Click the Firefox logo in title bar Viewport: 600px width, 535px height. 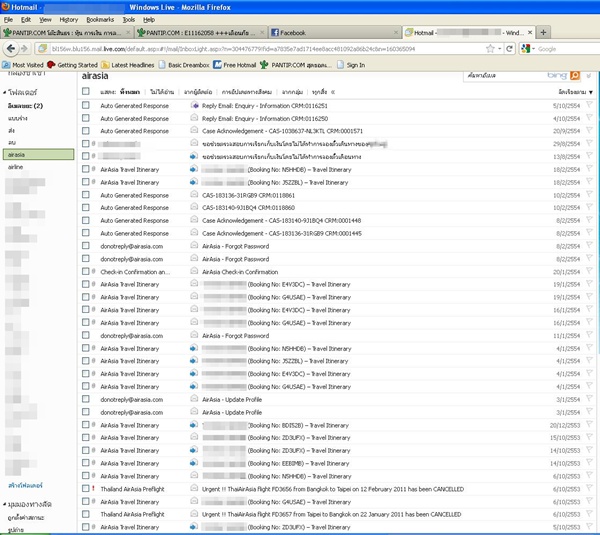pyautogui.click(x=5, y=7)
